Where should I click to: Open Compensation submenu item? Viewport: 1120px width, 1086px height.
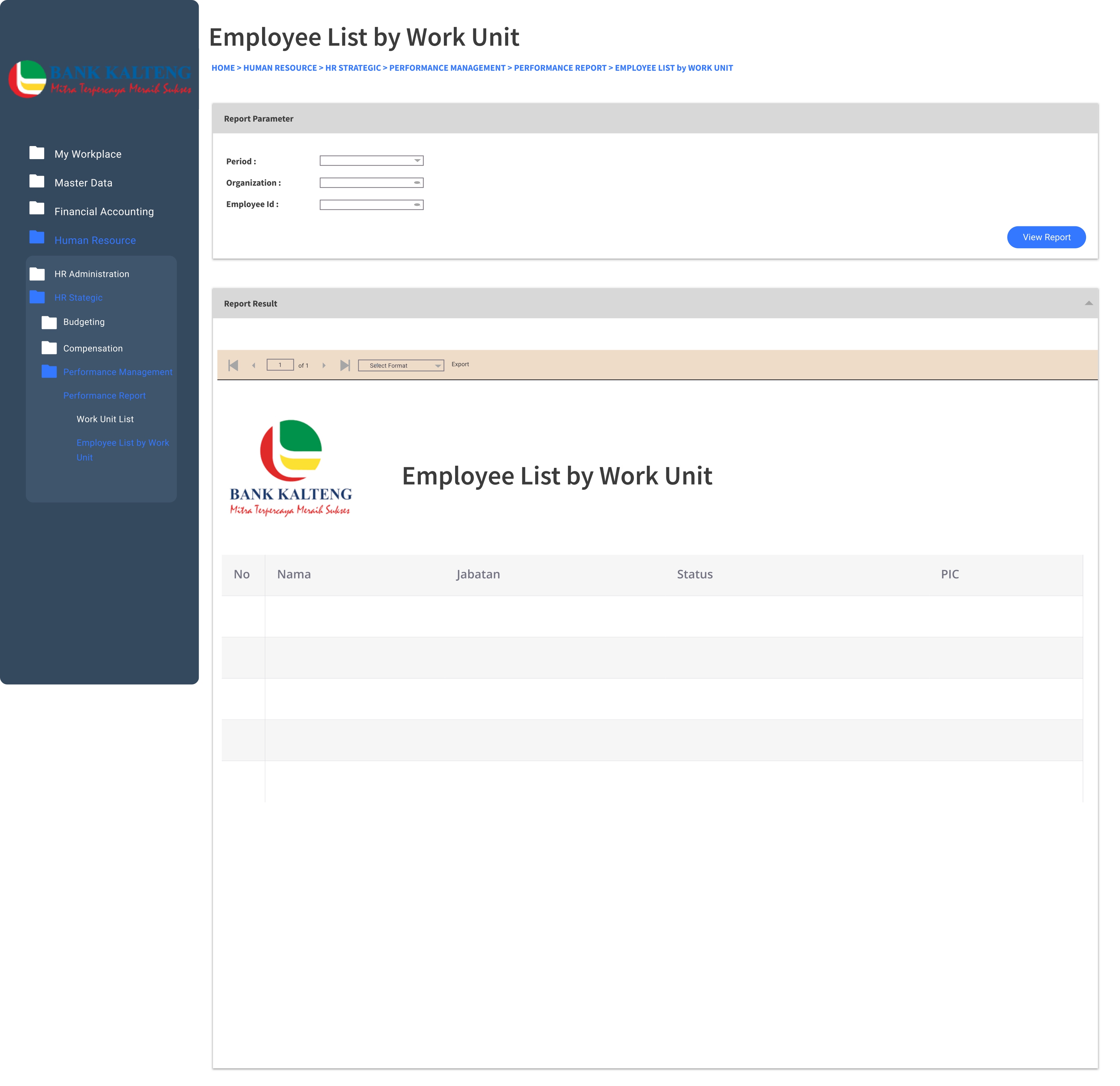[93, 348]
